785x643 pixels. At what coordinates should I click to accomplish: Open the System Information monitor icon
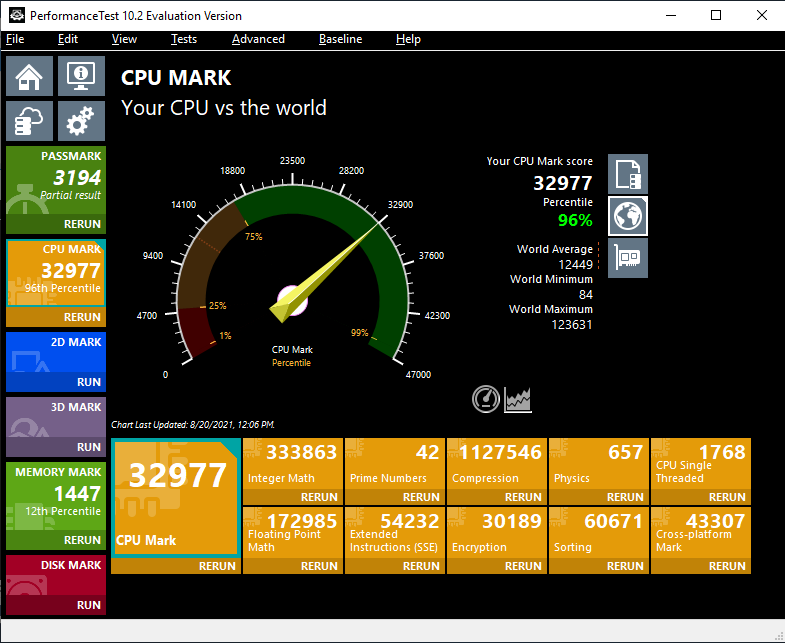tap(81, 76)
